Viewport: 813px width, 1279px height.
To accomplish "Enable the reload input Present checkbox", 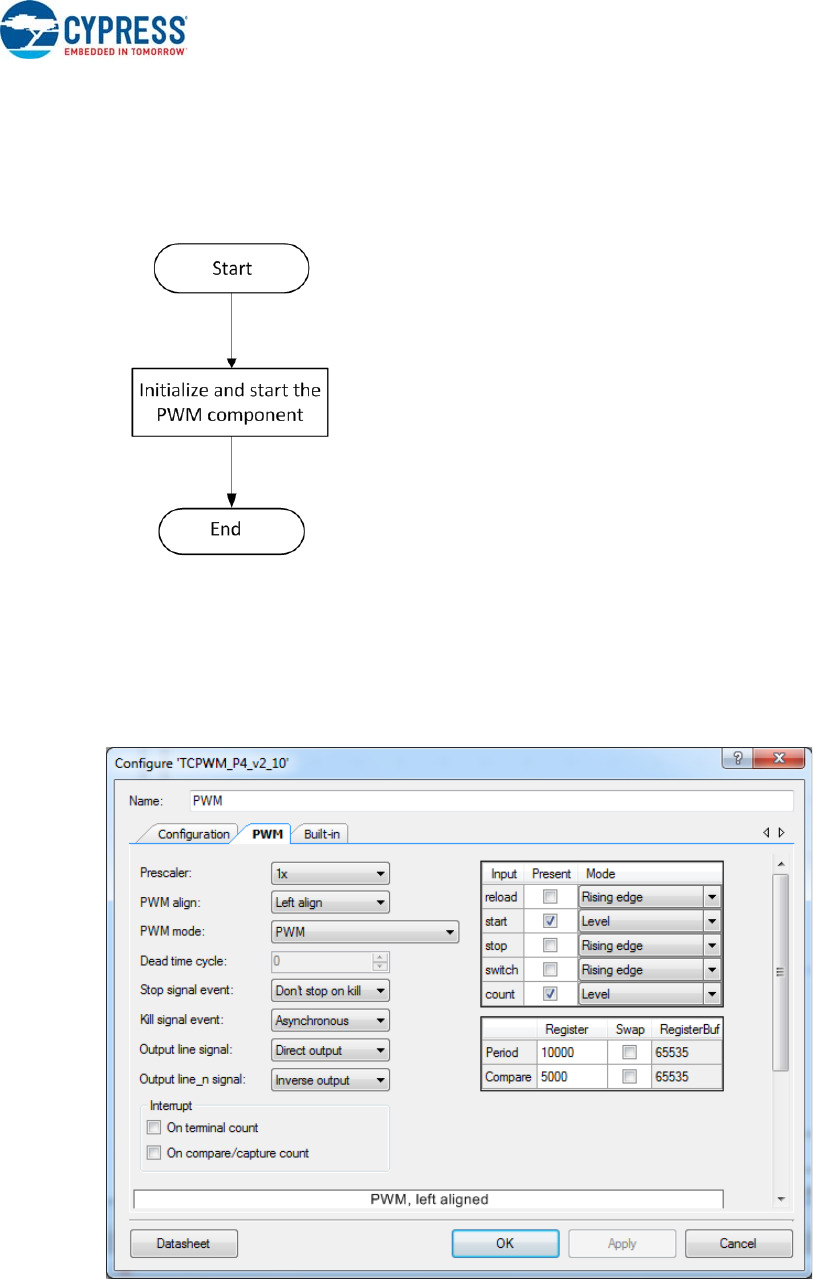I will click(550, 897).
